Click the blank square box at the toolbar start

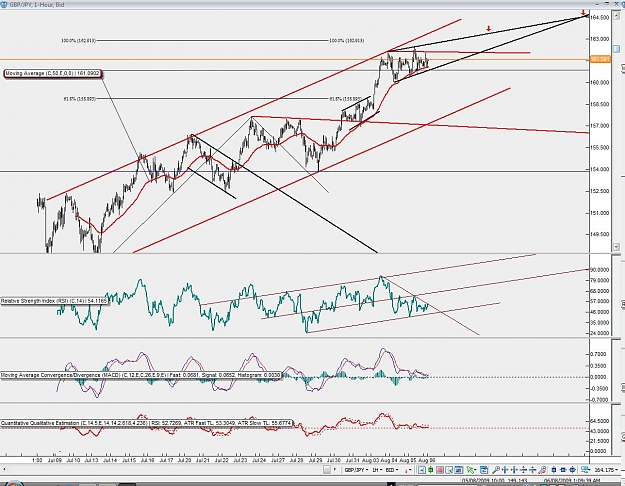pyautogui.click(x=327, y=470)
